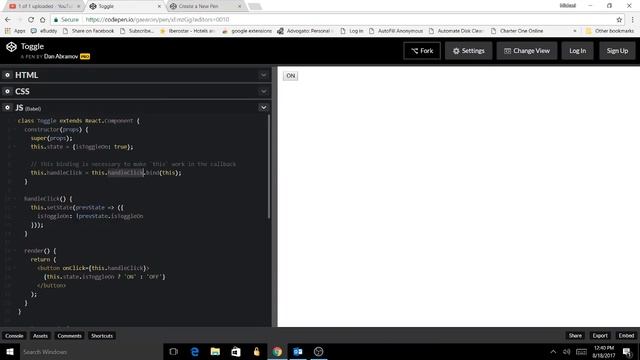Click the Chrome taskbar icon
This screenshot has width=640, height=360.
(x=277, y=351)
